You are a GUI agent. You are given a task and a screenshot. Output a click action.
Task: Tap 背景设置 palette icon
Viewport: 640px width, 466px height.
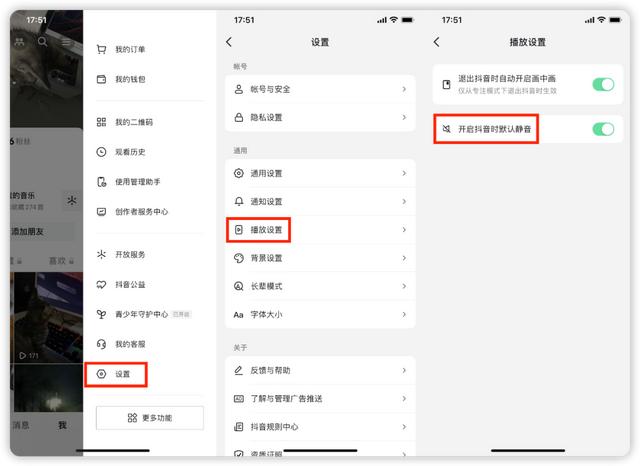click(x=239, y=258)
